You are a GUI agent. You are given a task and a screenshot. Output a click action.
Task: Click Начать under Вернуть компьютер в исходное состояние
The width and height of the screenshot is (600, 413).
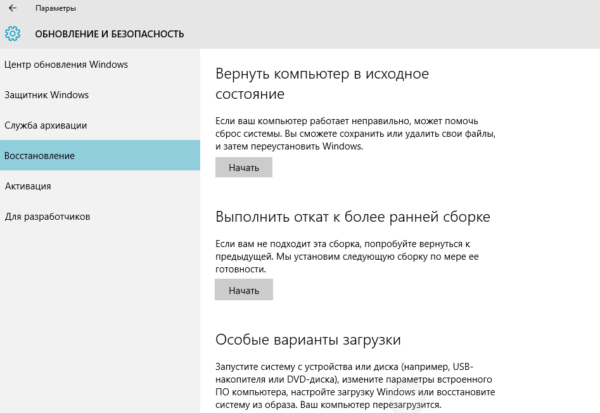(244, 167)
